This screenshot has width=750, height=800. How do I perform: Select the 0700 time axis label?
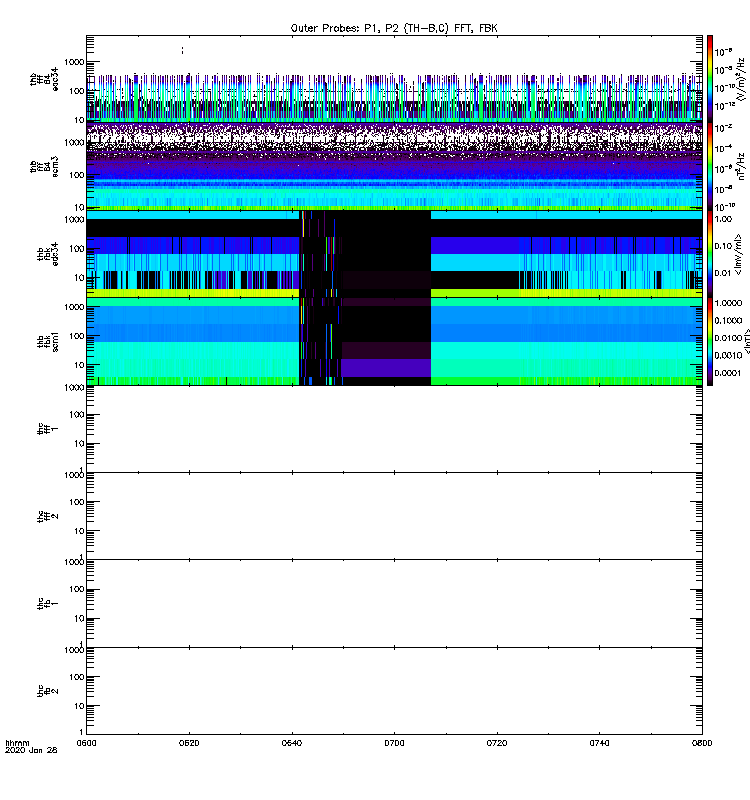pyautogui.click(x=394, y=743)
